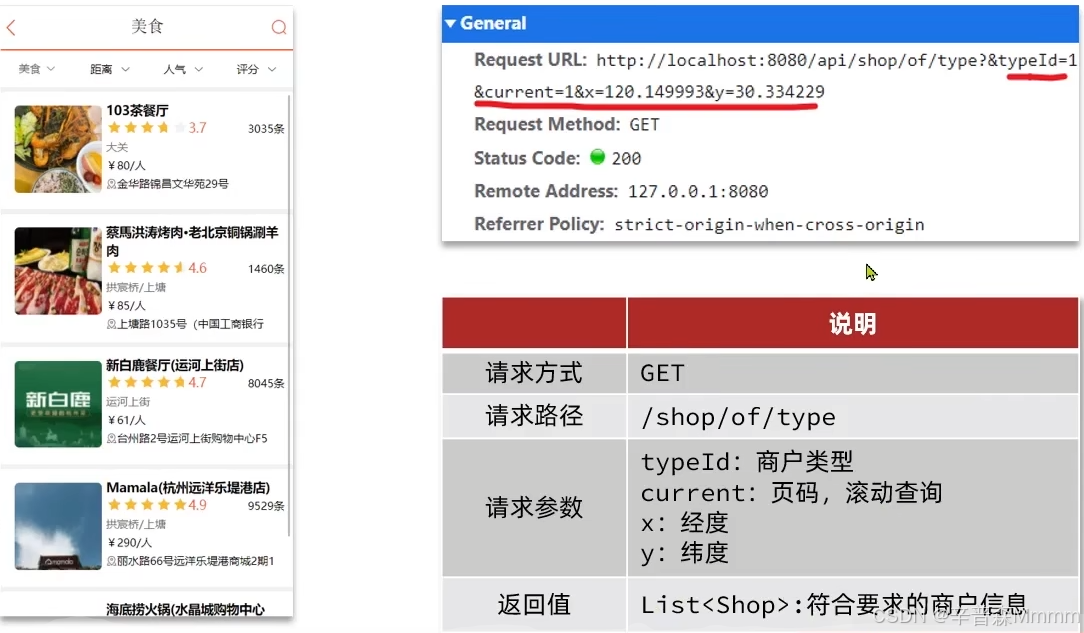Click the 说明 table header cell
This screenshot has width=1084, height=633.
852,323
